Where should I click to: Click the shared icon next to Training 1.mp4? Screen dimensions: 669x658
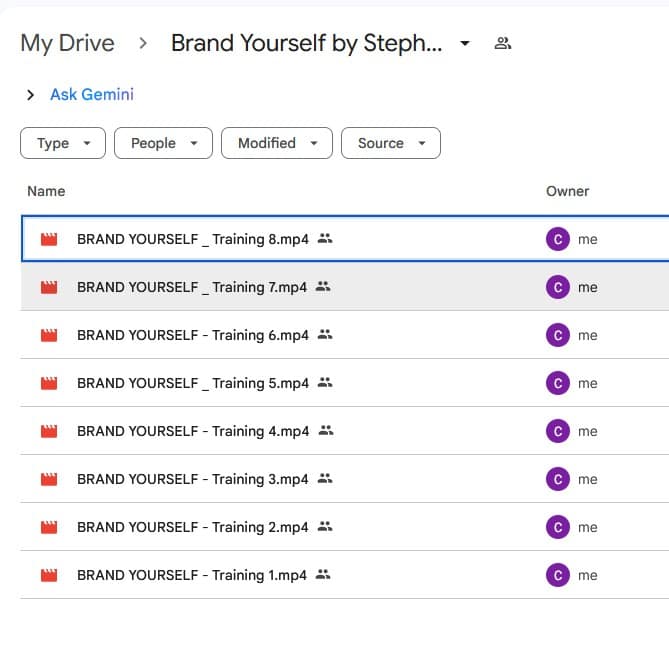322,575
